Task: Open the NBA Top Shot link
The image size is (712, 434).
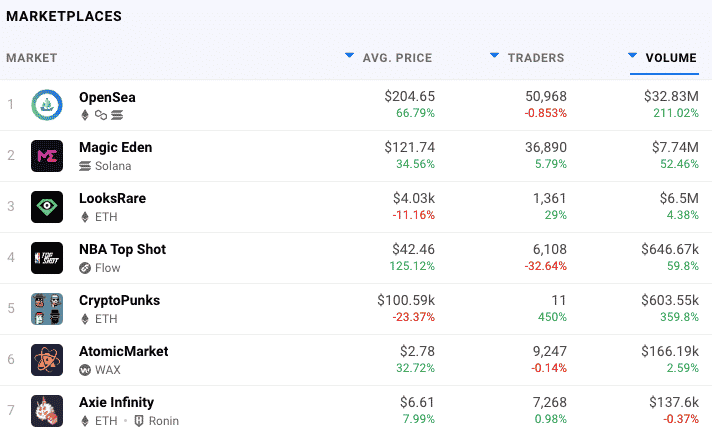Action: (123, 249)
